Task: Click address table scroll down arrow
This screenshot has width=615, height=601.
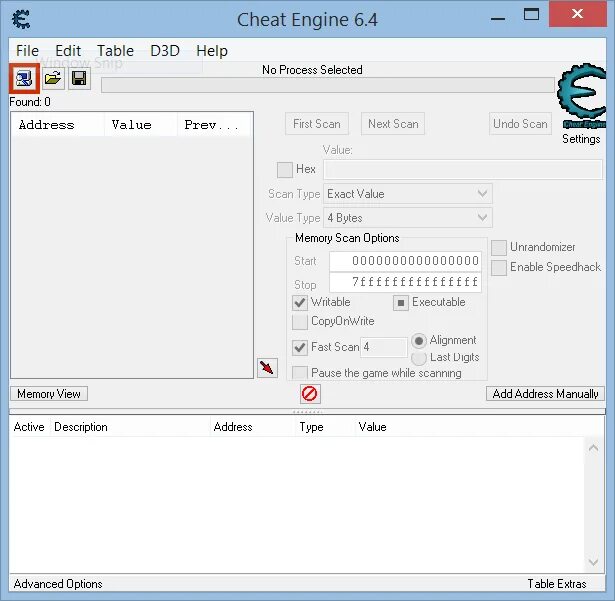Action: [593, 562]
